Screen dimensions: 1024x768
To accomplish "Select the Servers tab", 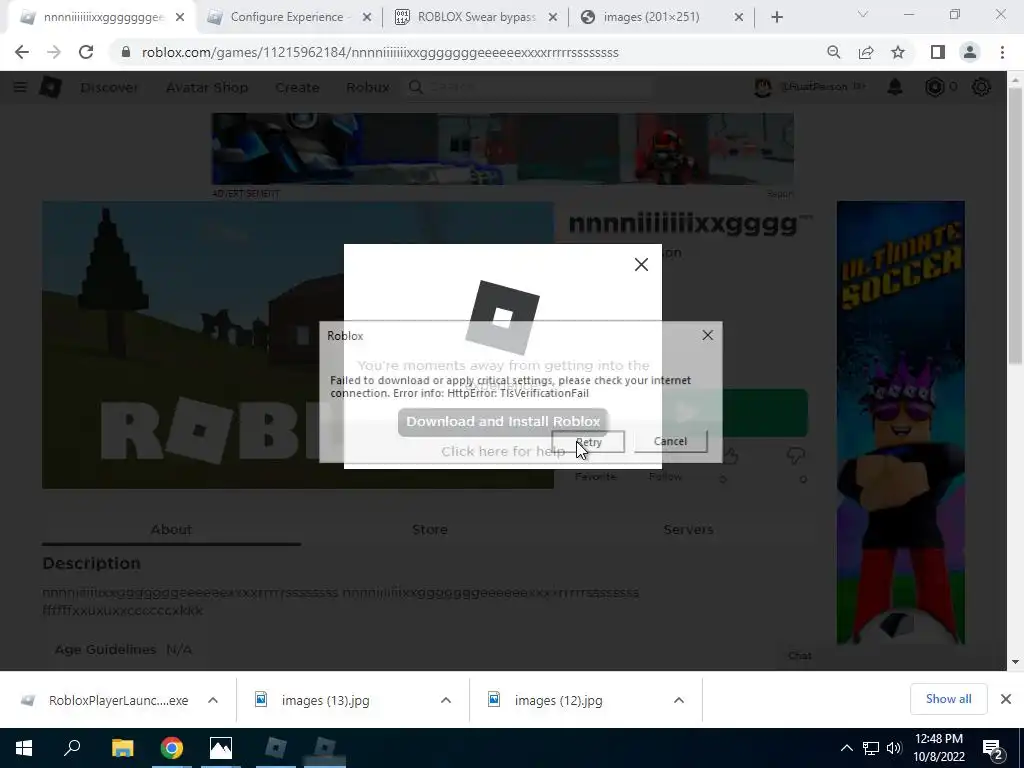I will (688, 530).
